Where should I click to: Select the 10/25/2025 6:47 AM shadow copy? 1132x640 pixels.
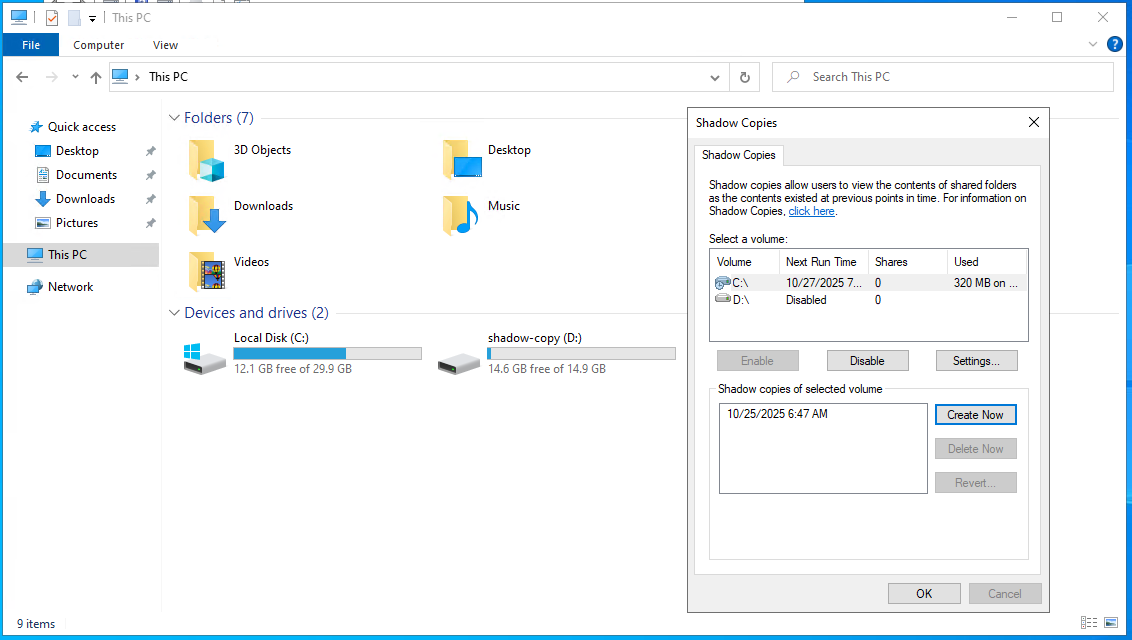(778, 414)
